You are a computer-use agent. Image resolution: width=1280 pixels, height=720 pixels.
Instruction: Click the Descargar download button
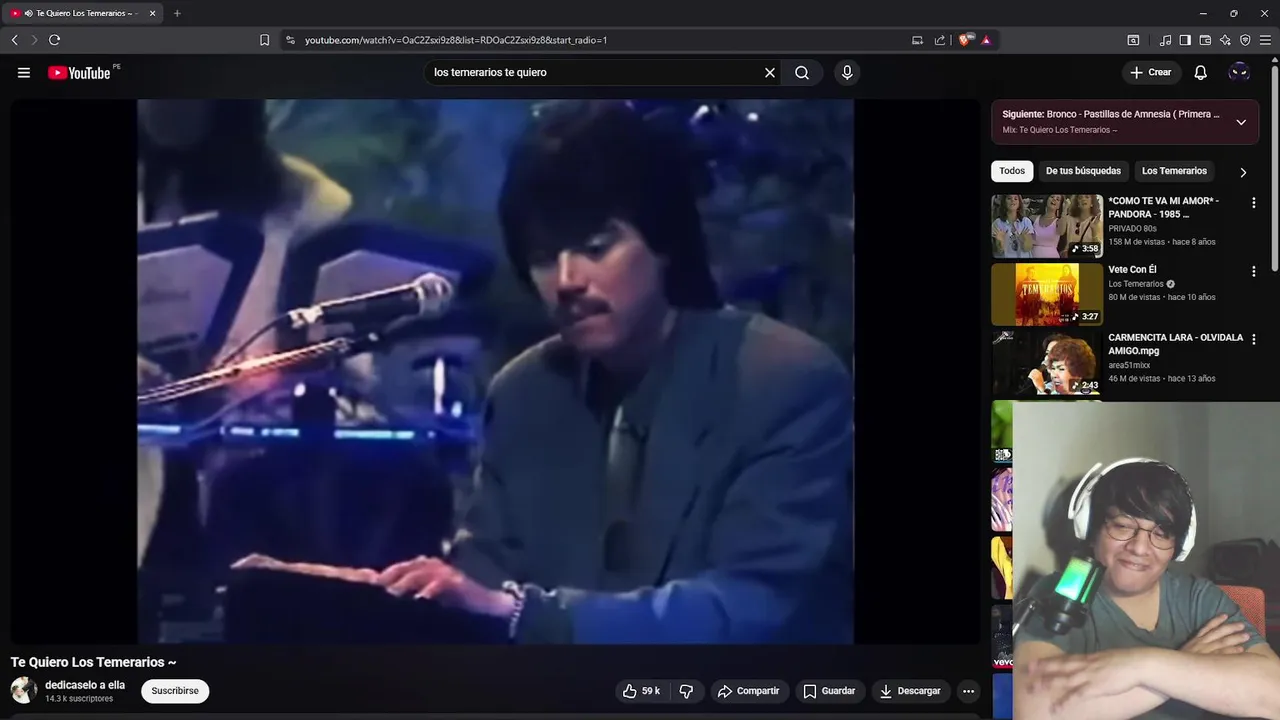pos(910,691)
